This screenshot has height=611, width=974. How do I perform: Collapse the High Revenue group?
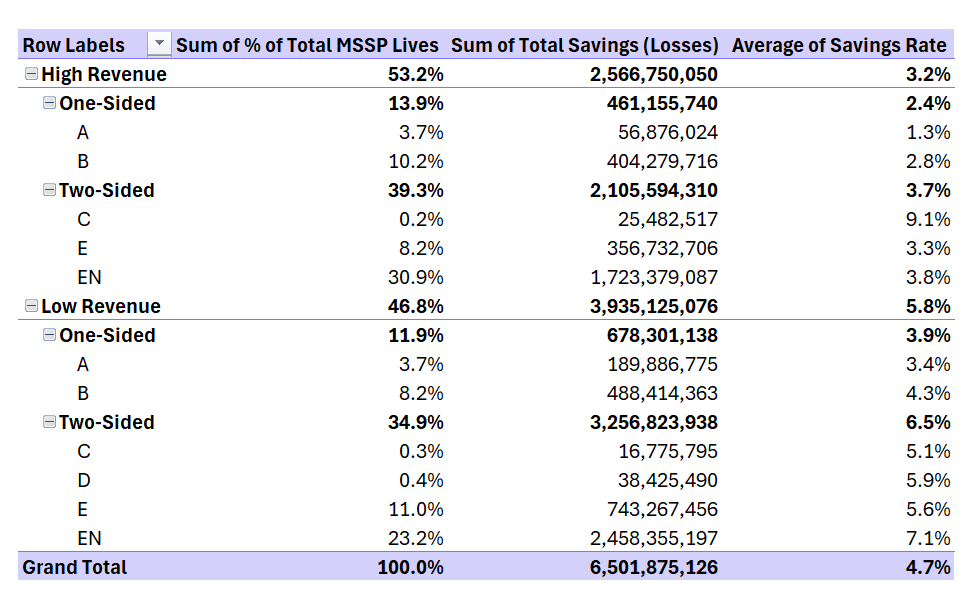pos(30,75)
